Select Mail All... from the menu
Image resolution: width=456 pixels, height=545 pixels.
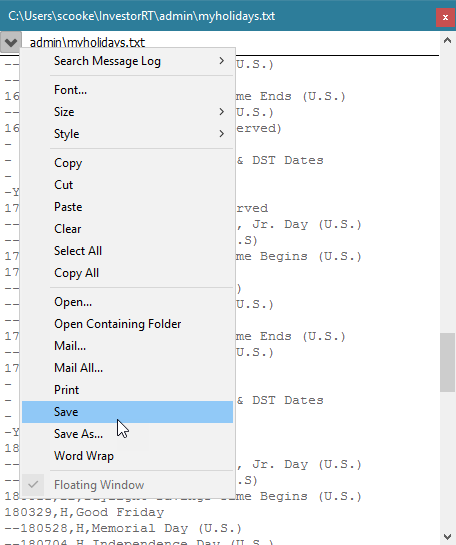(x=128, y=368)
